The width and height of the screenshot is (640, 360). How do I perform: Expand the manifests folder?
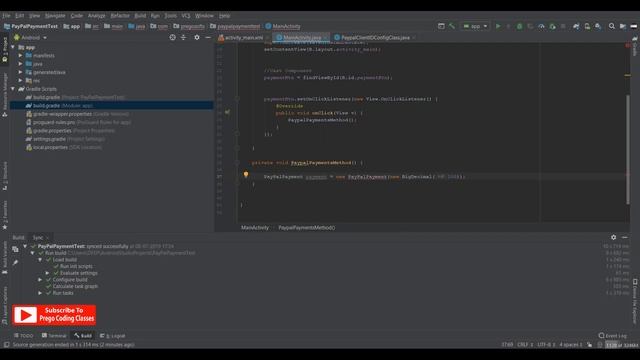click(x=20, y=56)
